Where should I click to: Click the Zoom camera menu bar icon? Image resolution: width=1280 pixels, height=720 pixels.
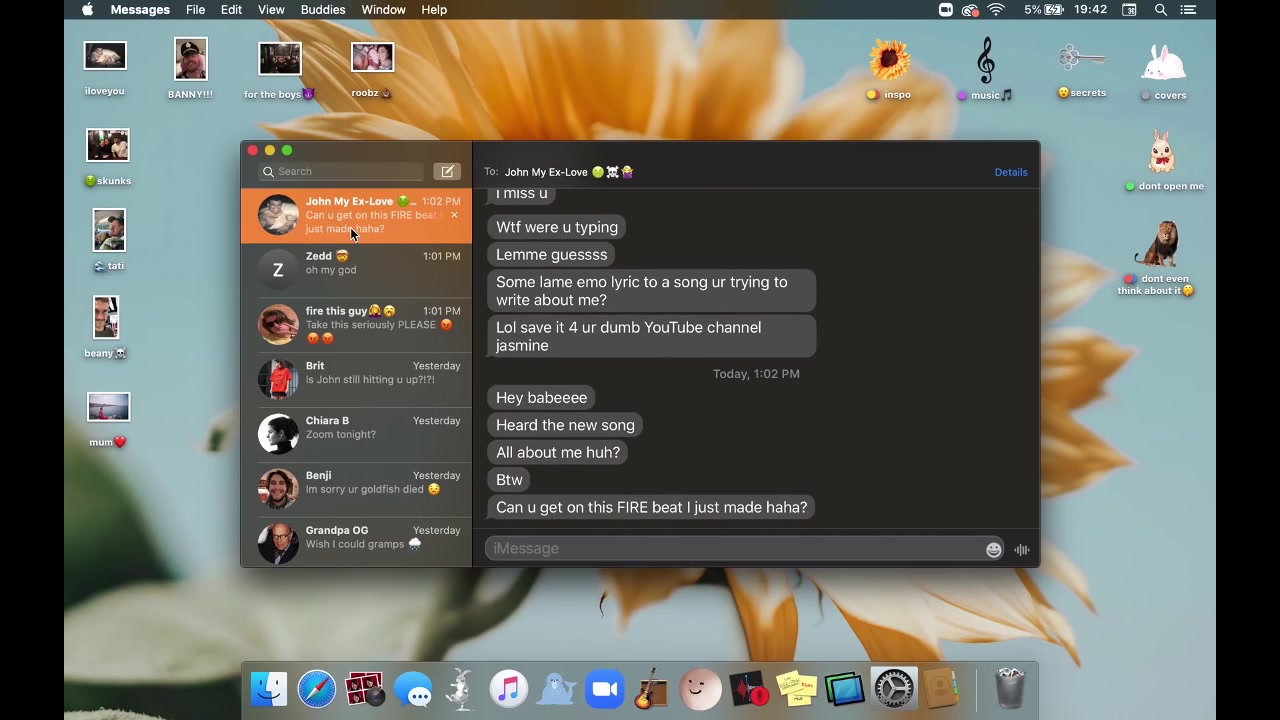pyautogui.click(x=946, y=9)
